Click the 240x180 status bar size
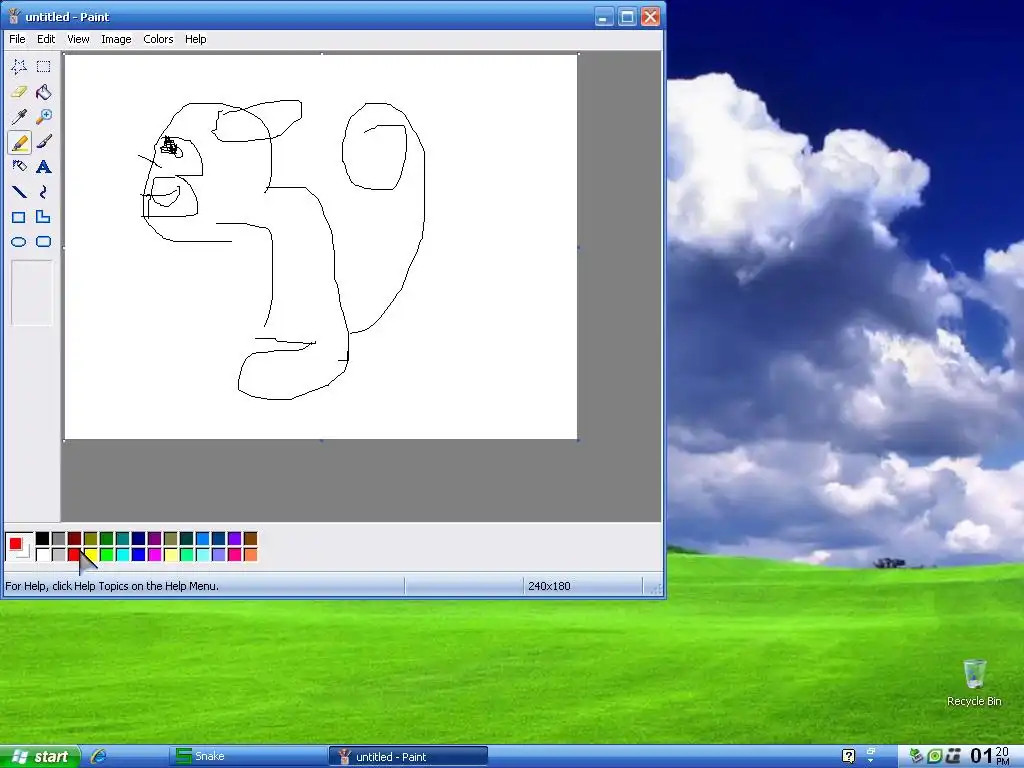Image resolution: width=1024 pixels, height=768 pixels. [549, 586]
